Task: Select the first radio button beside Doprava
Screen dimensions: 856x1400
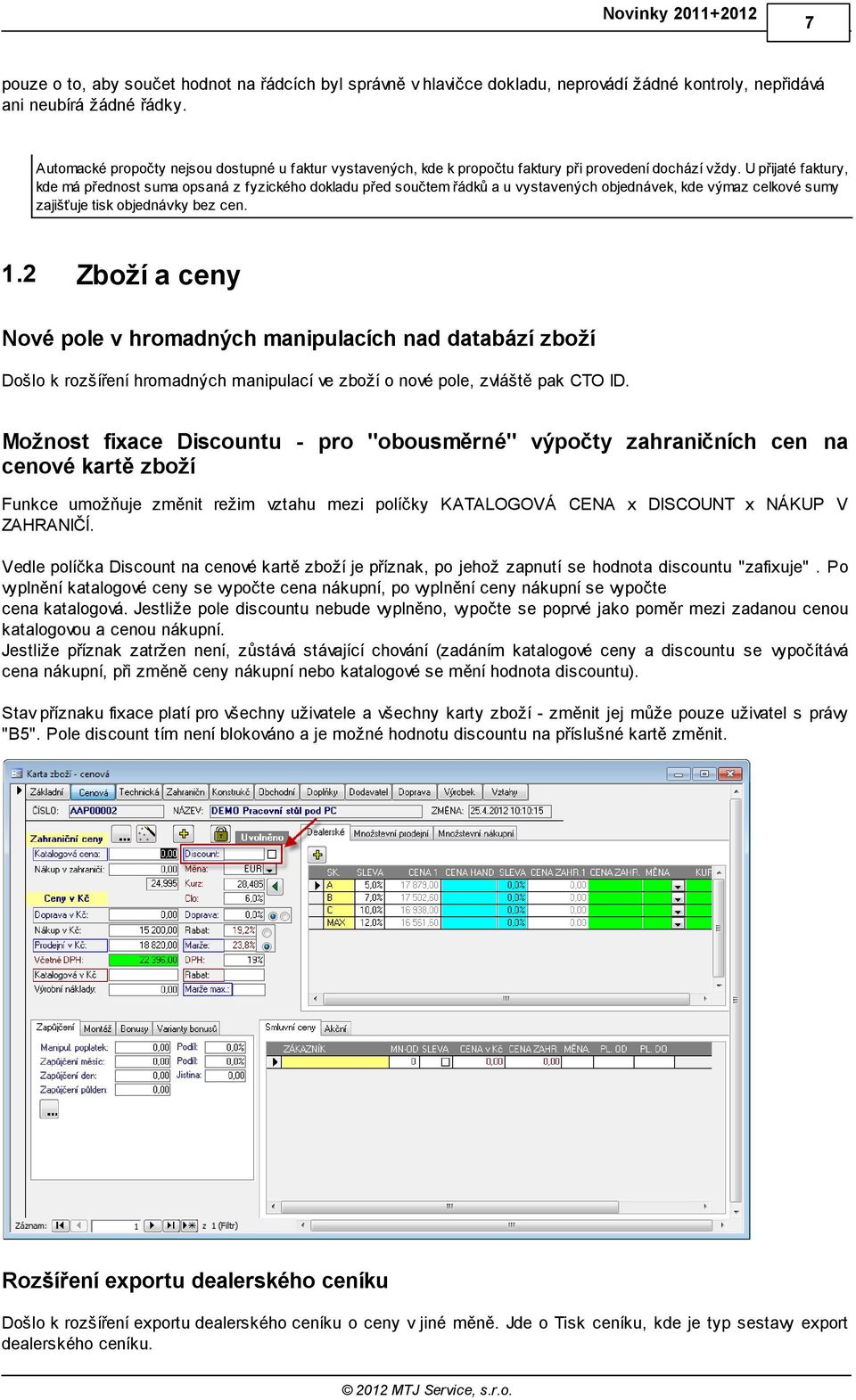Action: (273, 916)
